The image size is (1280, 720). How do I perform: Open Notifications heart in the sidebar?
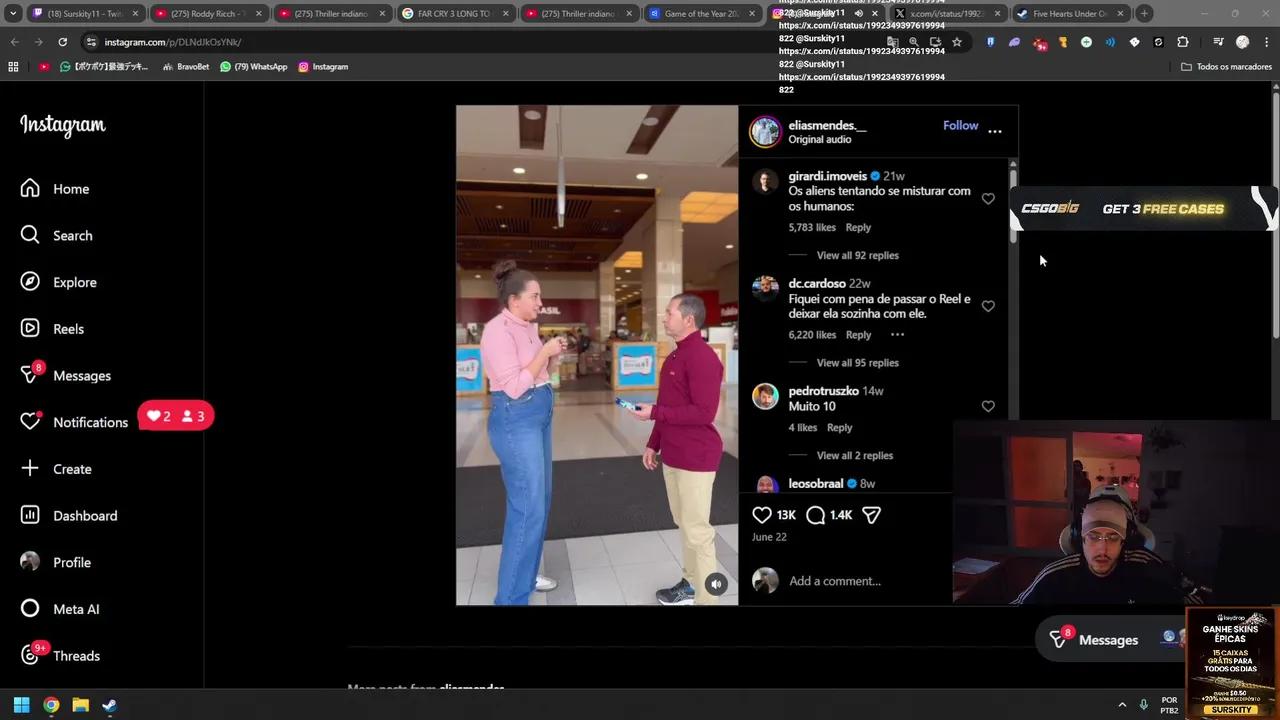point(30,422)
